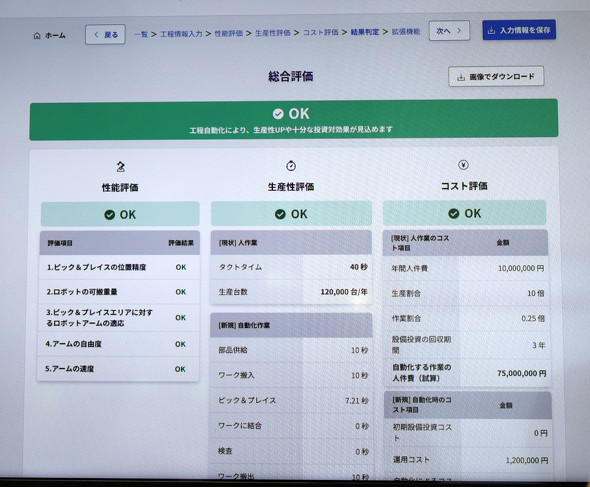Click the home icon beside ホーム
590x487 pixels.
[x=37, y=36]
